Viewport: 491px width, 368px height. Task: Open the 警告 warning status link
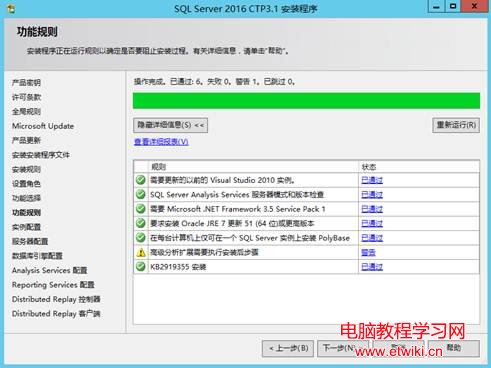tap(368, 252)
